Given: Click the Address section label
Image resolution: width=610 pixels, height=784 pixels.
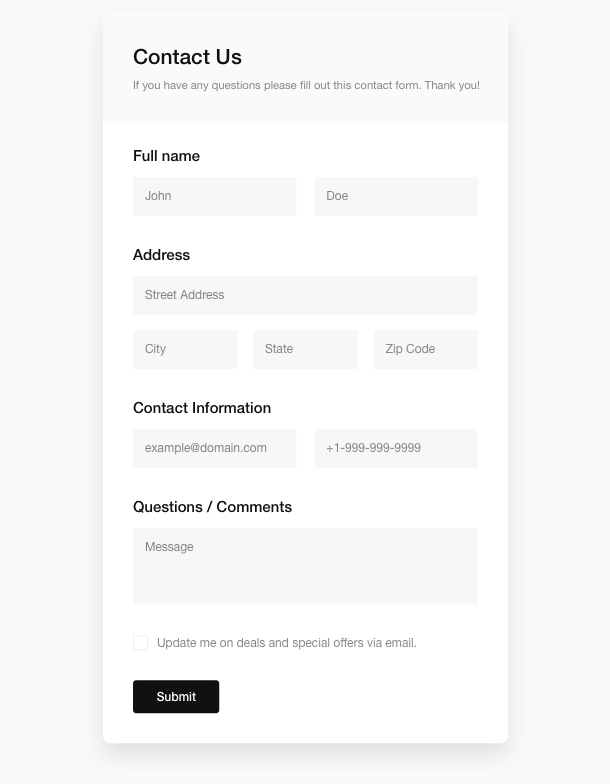Looking at the screenshot, I should [x=161, y=255].
